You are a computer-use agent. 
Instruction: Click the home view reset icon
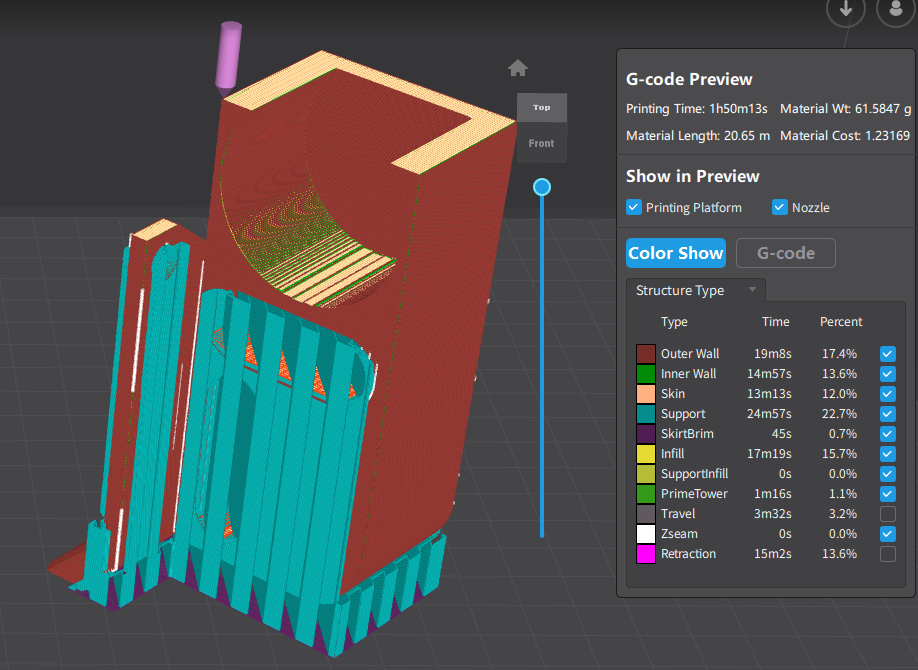tap(518, 68)
